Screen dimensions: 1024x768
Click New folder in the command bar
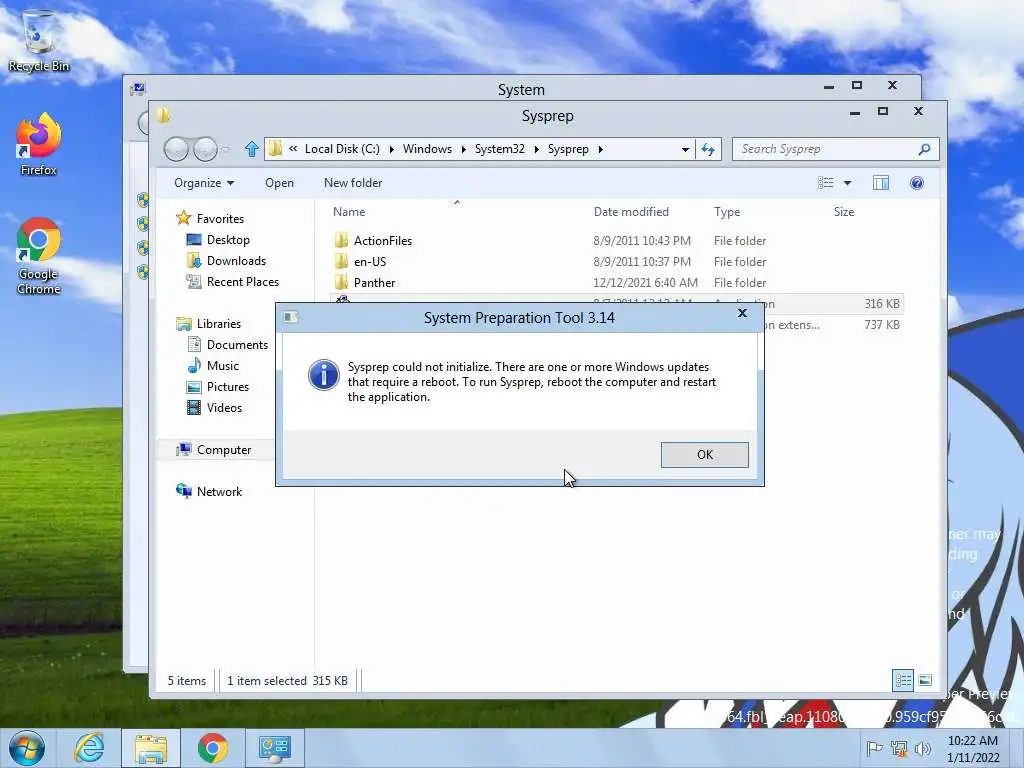pos(353,183)
